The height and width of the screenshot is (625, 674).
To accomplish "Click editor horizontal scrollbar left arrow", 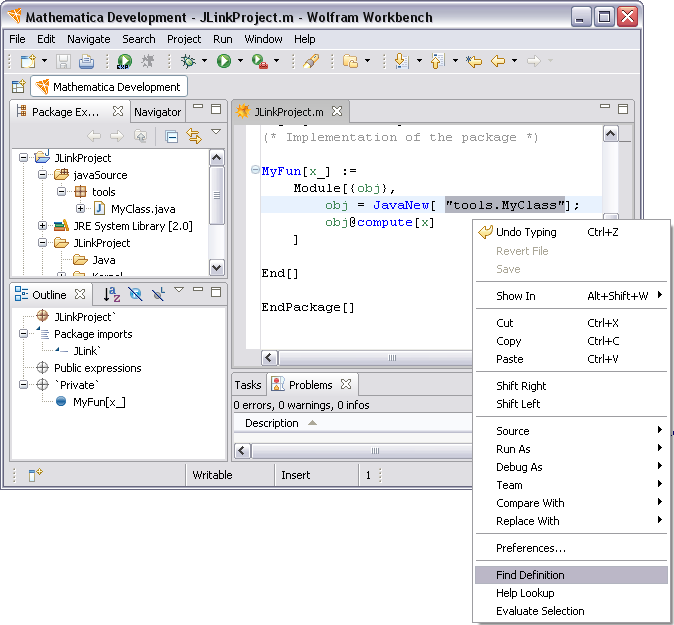I will [x=269, y=358].
